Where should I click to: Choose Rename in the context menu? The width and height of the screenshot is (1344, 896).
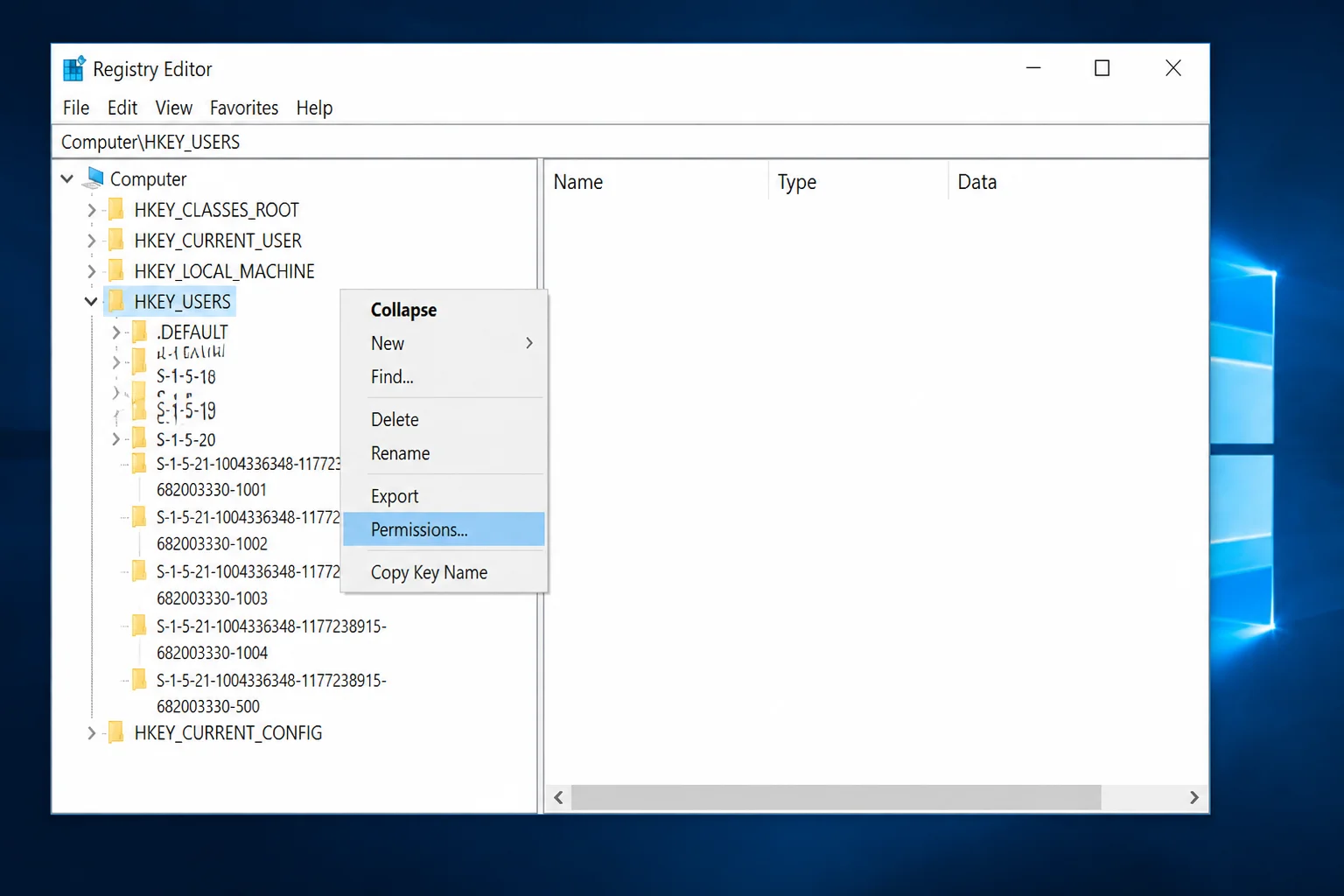pos(444,453)
